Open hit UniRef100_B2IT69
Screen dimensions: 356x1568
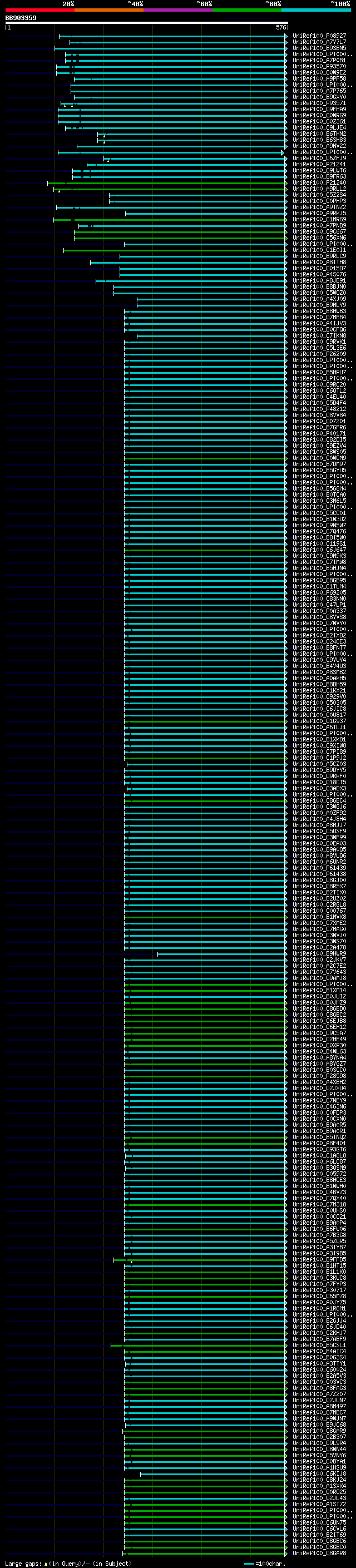(319, 1535)
